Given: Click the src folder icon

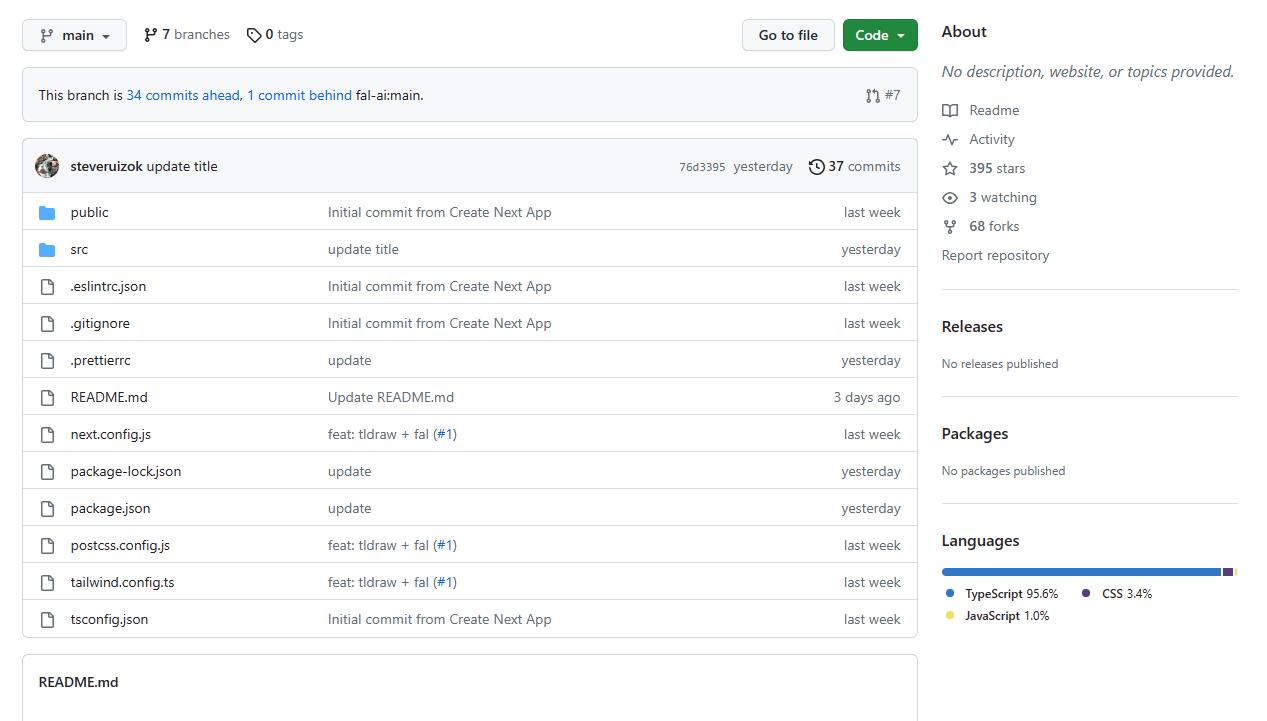Looking at the screenshot, I should 47,249.
